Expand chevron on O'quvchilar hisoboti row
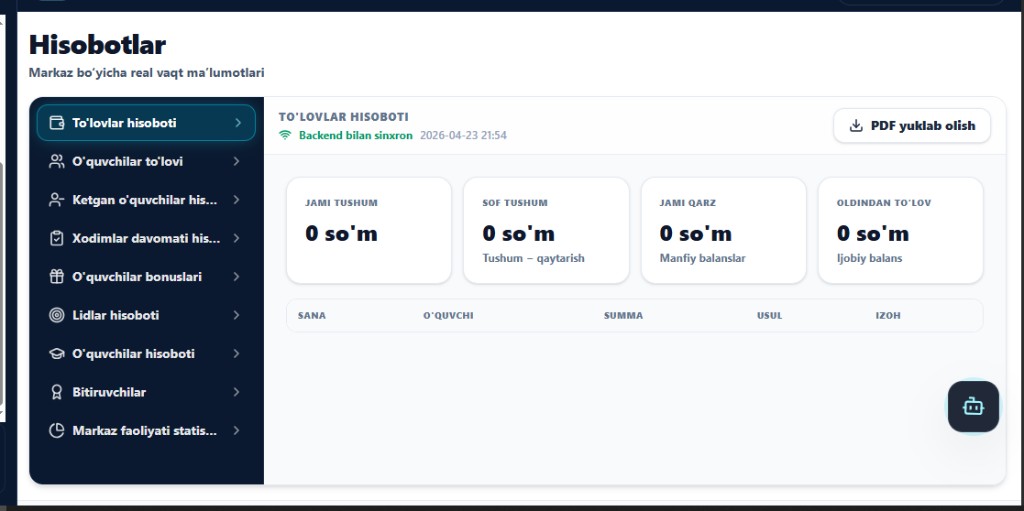The width and height of the screenshot is (1024, 511). (236, 354)
